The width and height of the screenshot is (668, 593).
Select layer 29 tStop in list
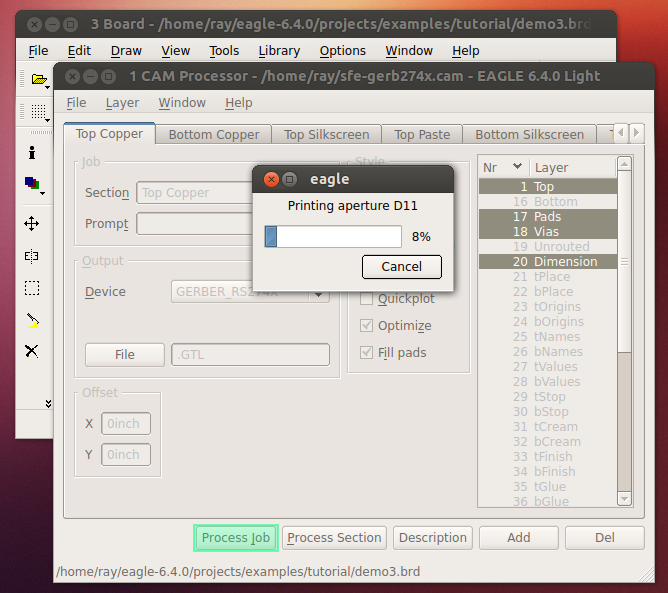548,397
